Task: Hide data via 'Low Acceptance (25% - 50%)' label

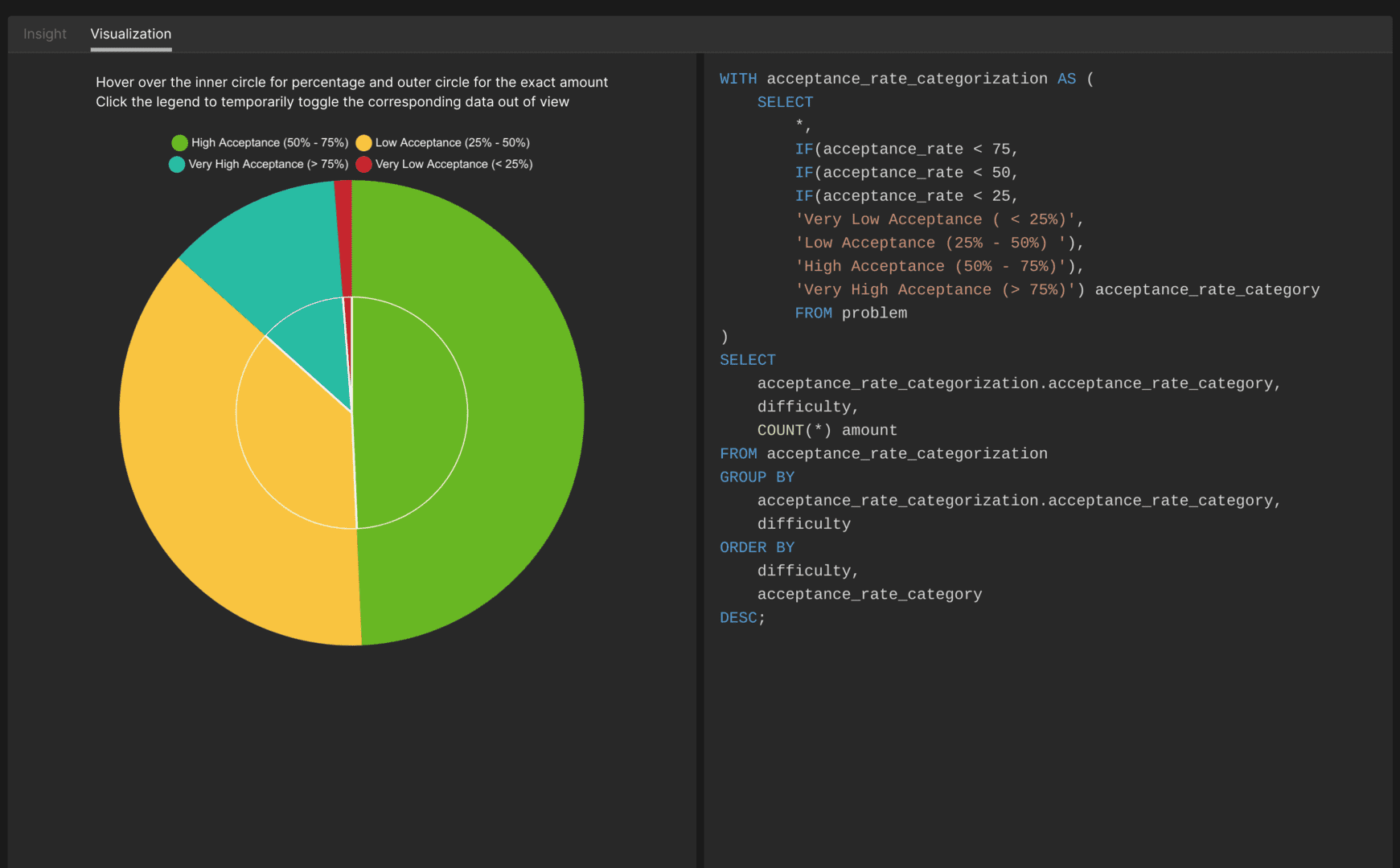Action: (x=452, y=143)
